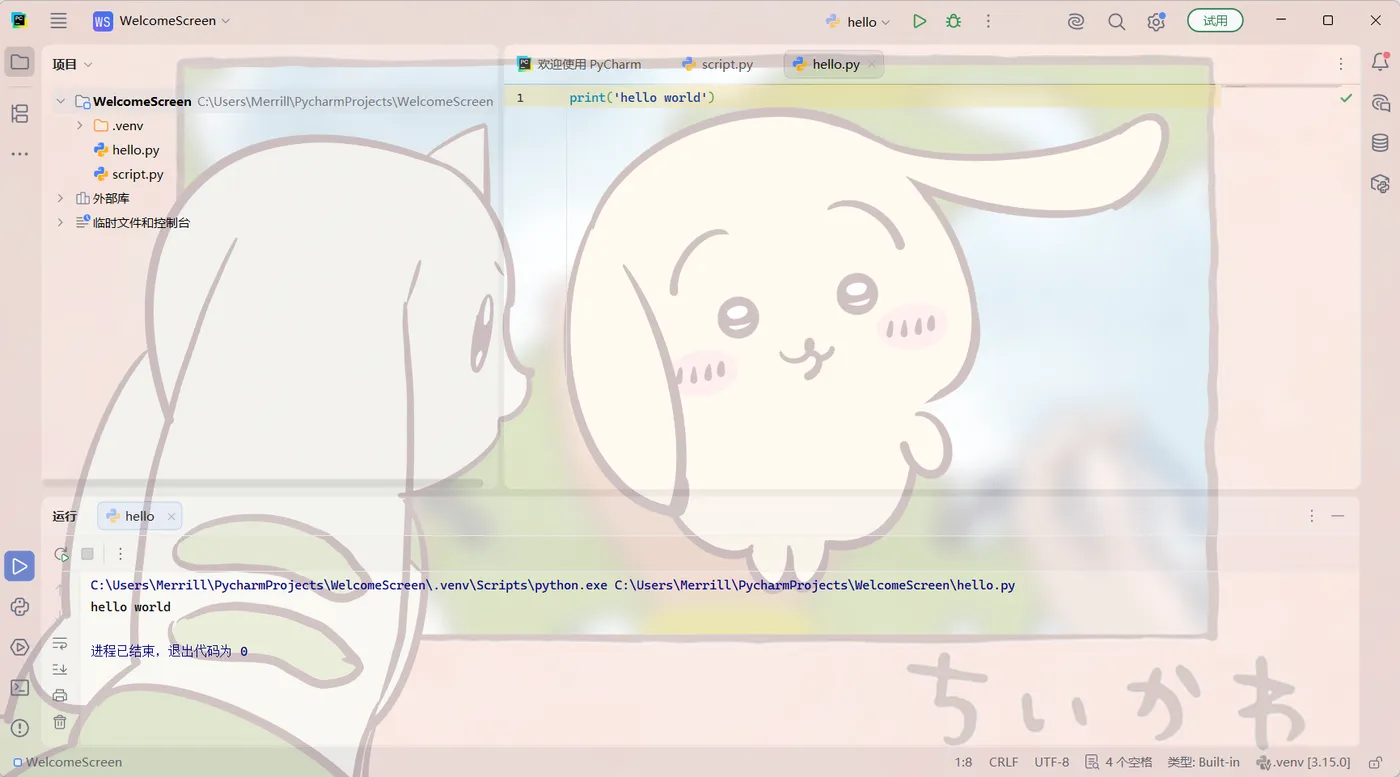This screenshot has height=777, width=1400.
Task: Select the hello.py editor tab
Action: pyautogui.click(x=834, y=64)
